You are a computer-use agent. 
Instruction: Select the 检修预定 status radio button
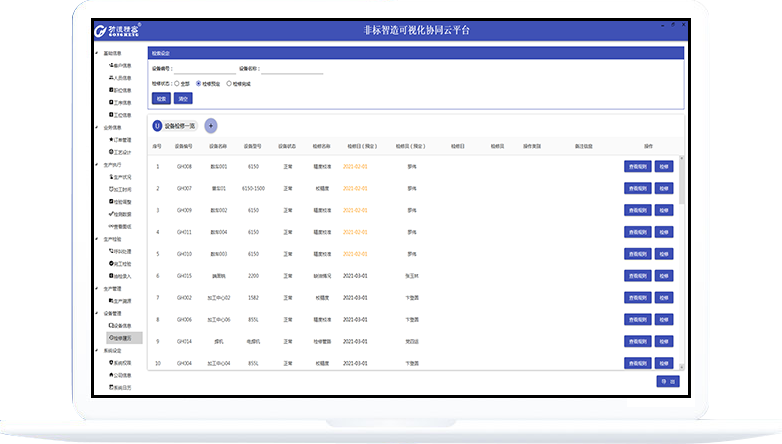click(199, 84)
